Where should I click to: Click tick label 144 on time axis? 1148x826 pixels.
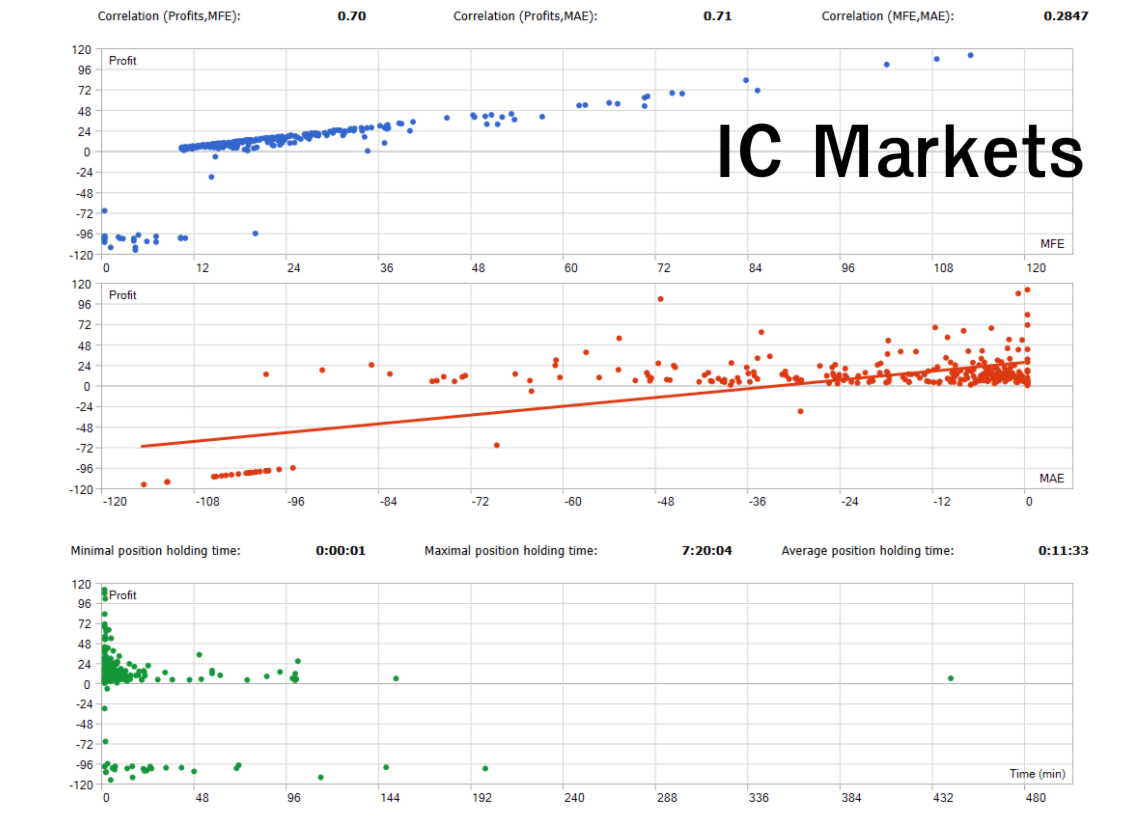pos(390,798)
